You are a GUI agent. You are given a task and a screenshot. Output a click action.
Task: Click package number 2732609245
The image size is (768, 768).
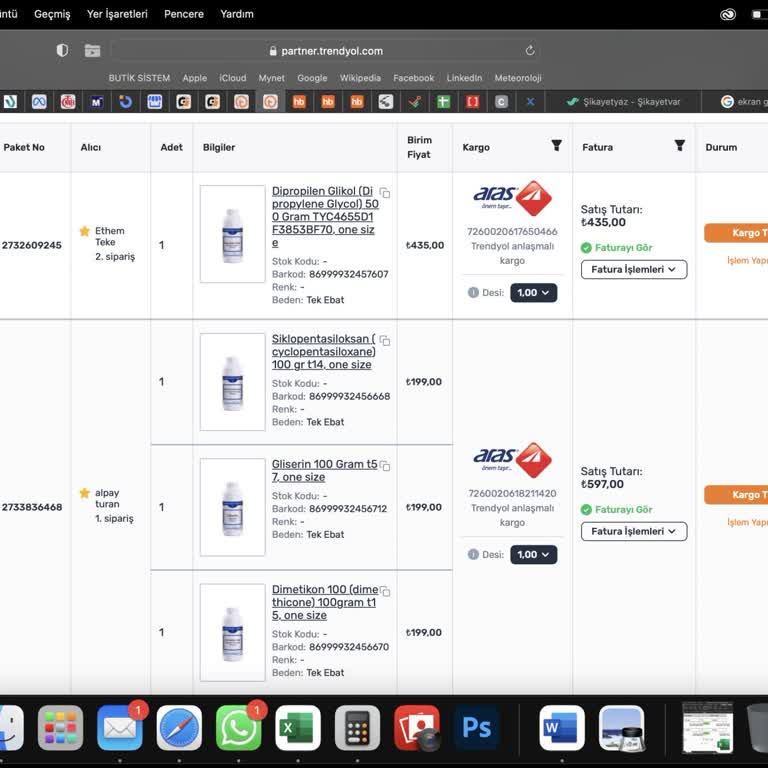click(x=32, y=245)
